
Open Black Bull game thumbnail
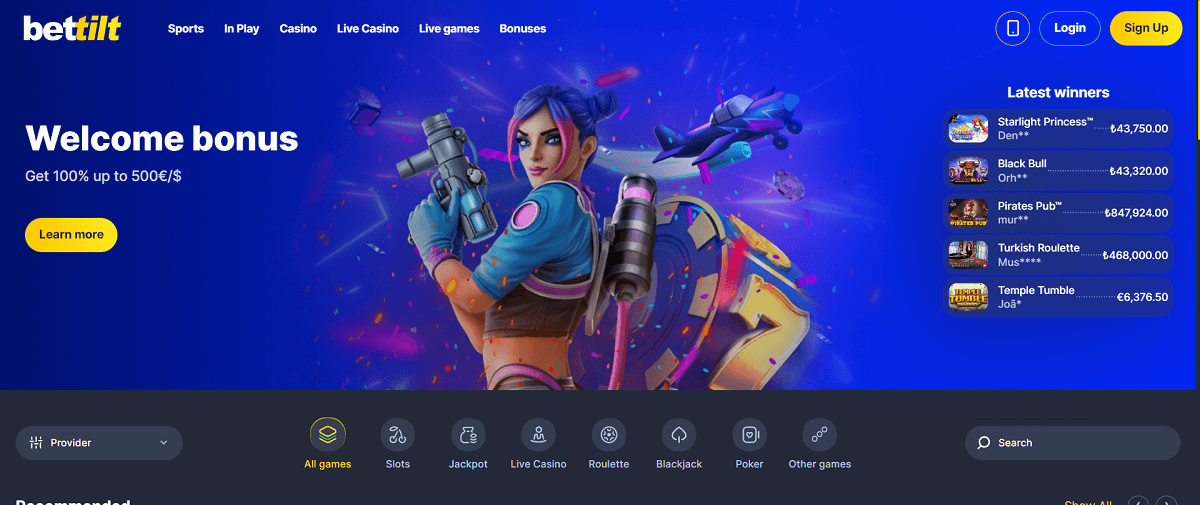coord(968,170)
